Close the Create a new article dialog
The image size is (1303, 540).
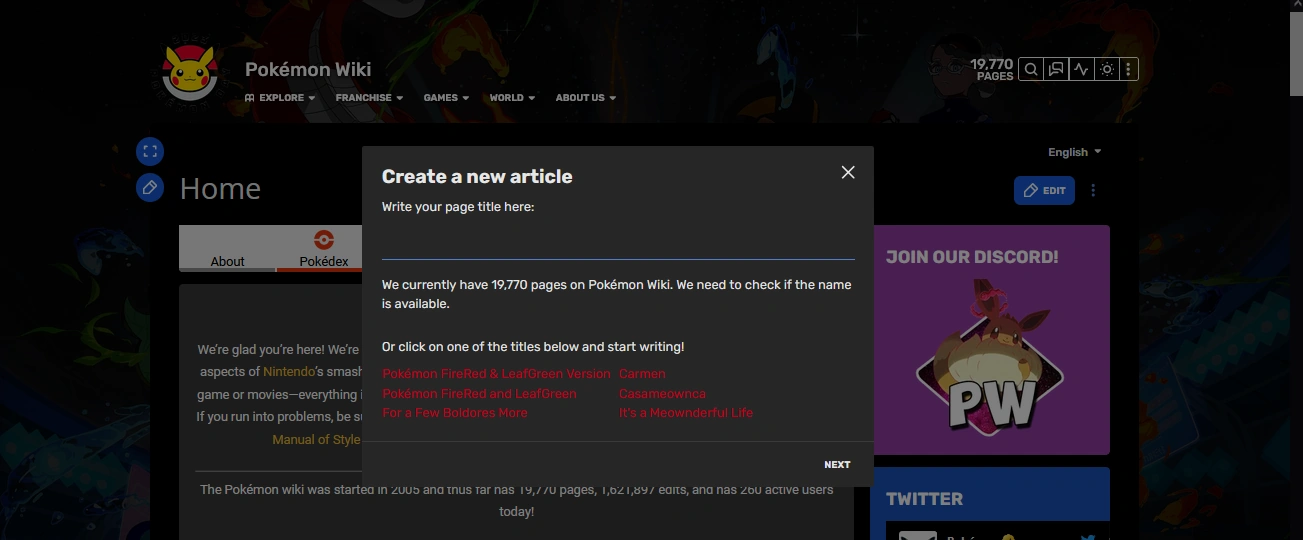[x=848, y=172]
